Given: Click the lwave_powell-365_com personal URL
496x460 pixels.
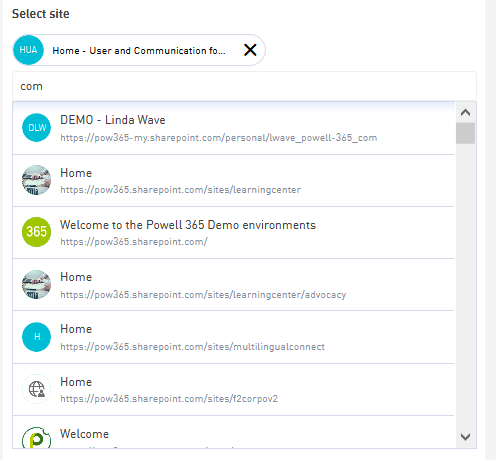Looking at the screenshot, I should (219, 138).
